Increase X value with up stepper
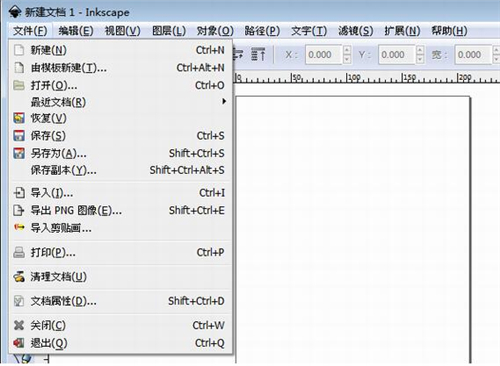The width and height of the screenshot is (500, 366). tap(347, 50)
